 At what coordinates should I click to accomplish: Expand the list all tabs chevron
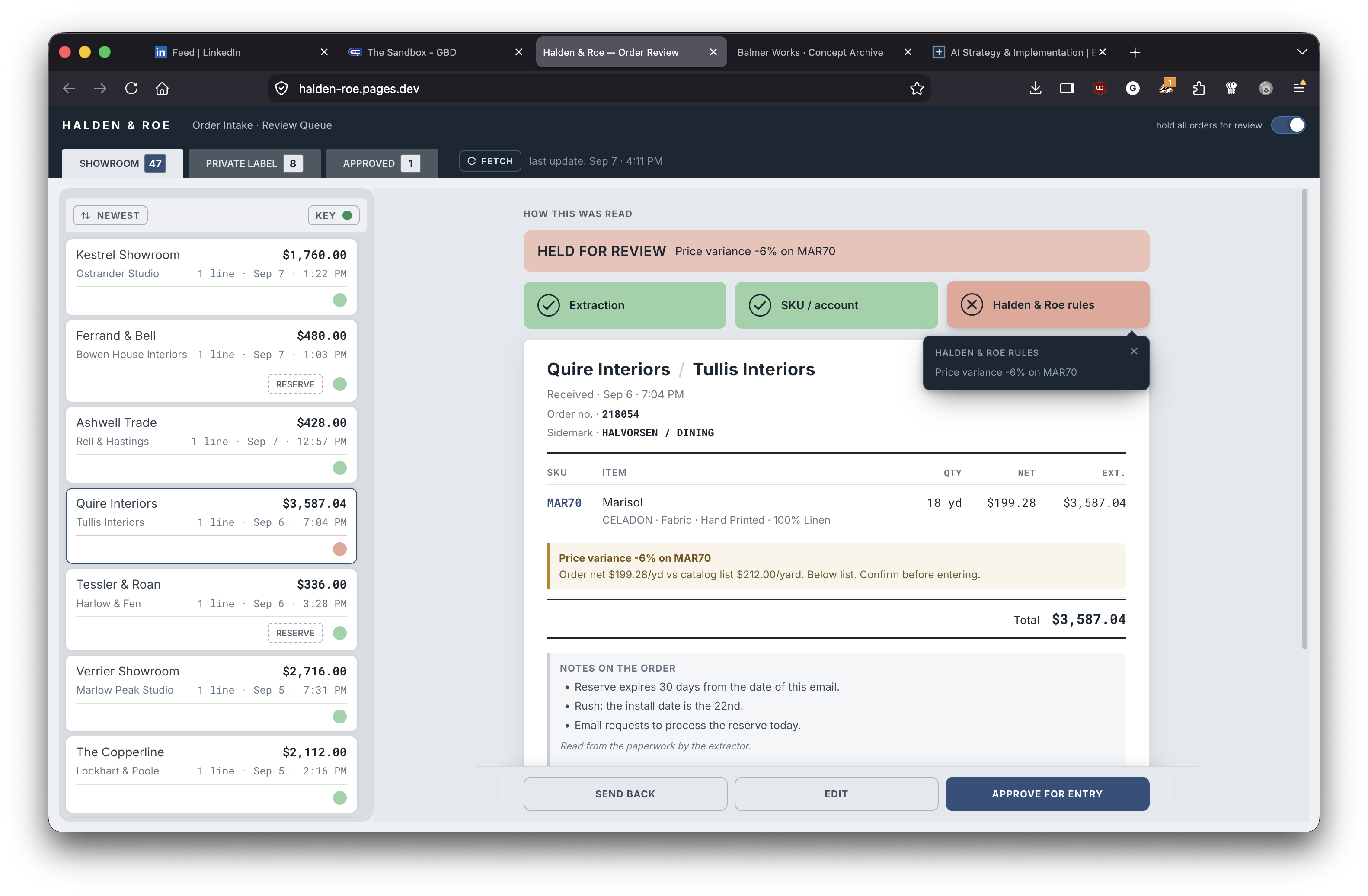(1302, 52)
